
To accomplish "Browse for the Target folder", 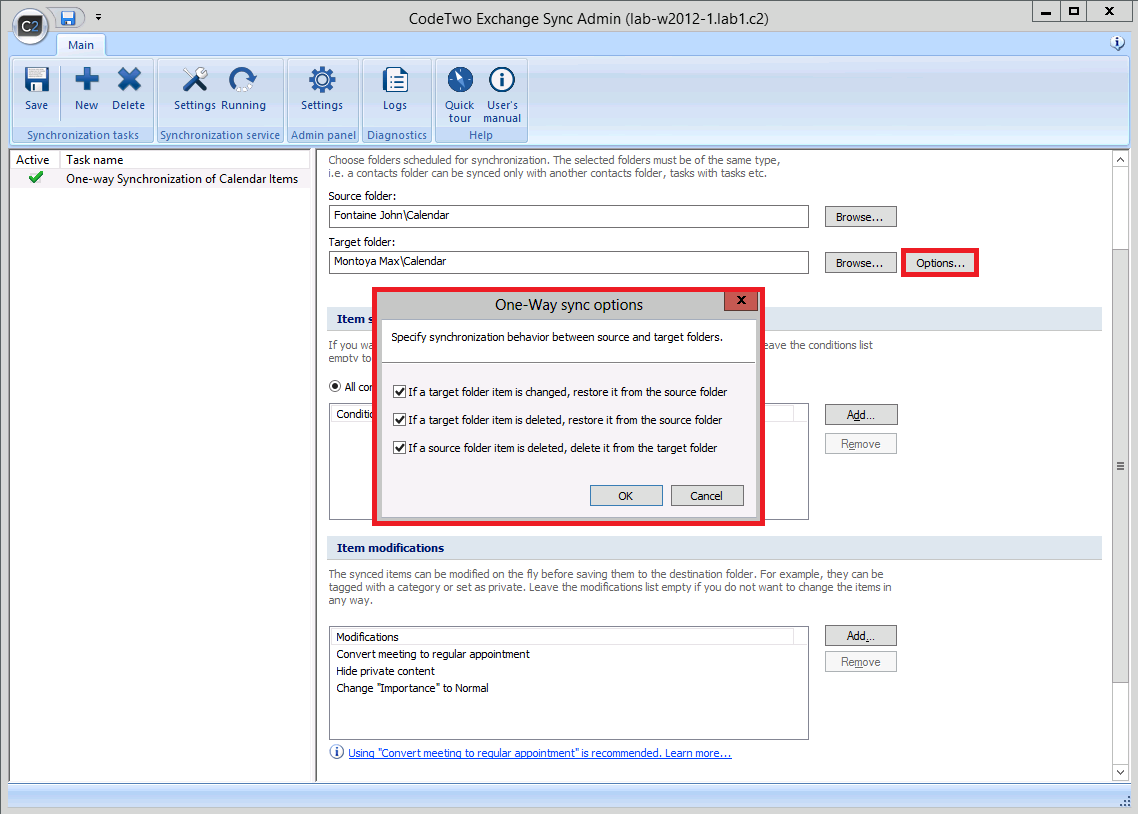I will pos(860,263).
